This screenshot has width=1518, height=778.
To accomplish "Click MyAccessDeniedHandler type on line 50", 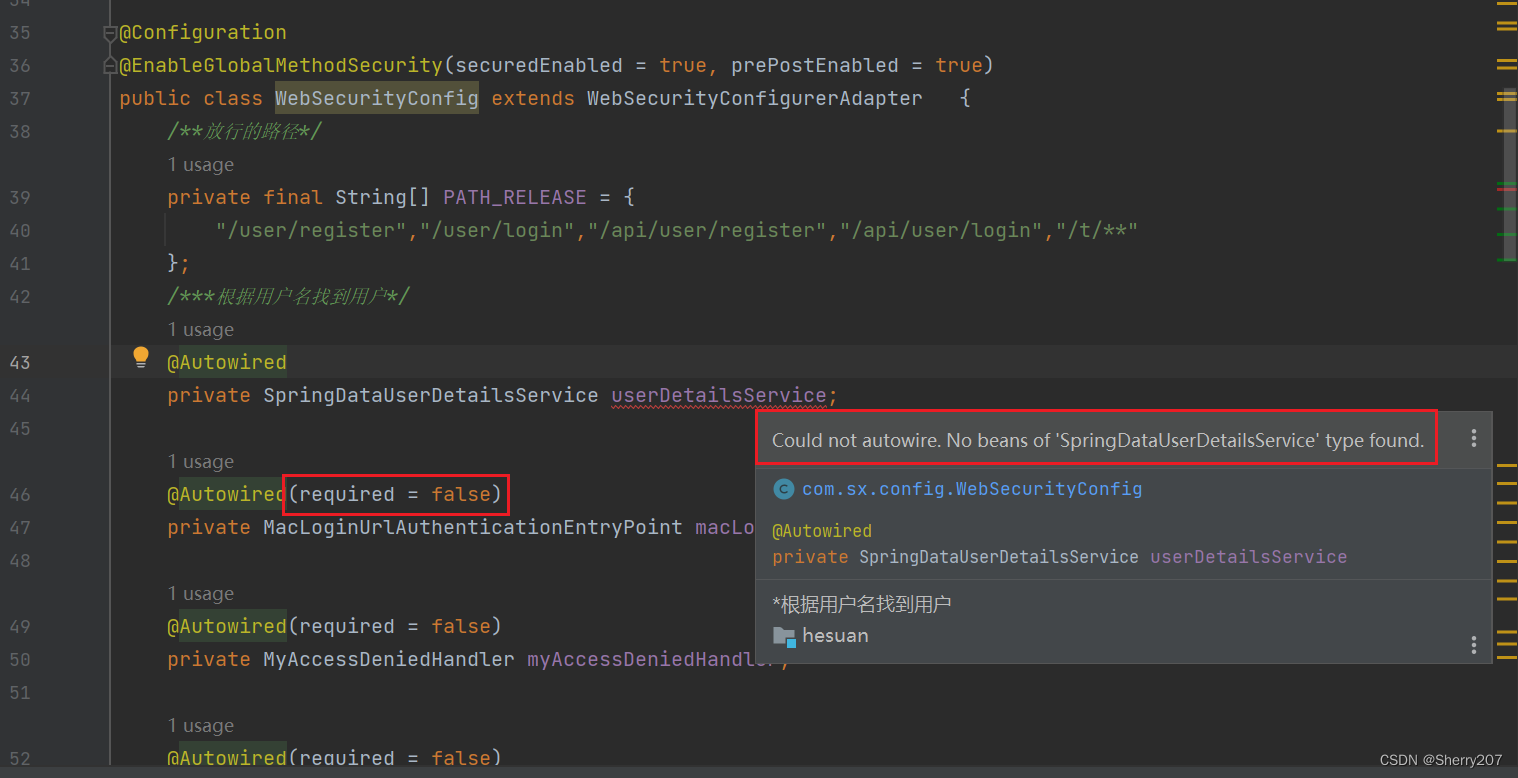I will (389, 659).
